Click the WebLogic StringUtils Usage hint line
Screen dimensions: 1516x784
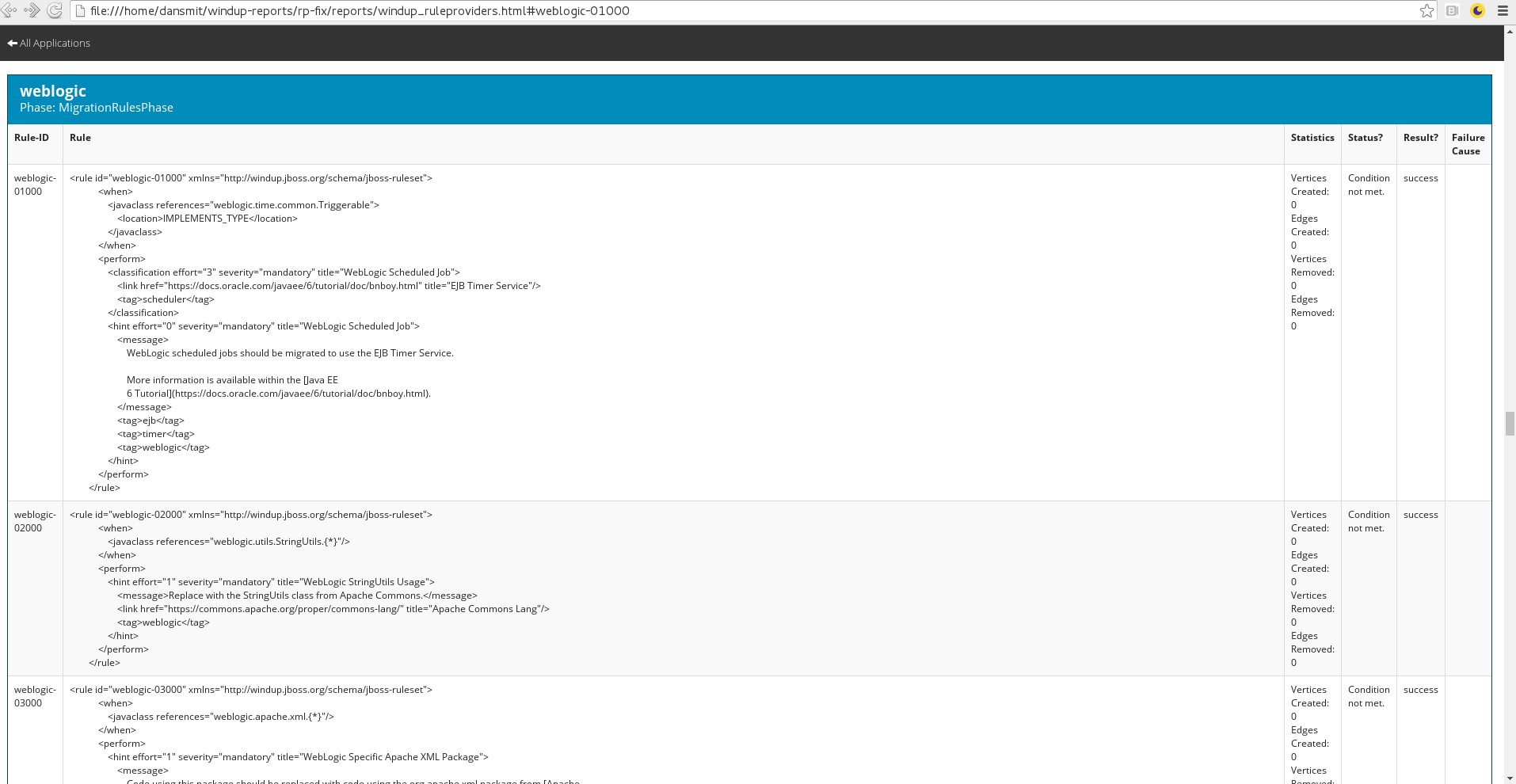coord(271,582)
